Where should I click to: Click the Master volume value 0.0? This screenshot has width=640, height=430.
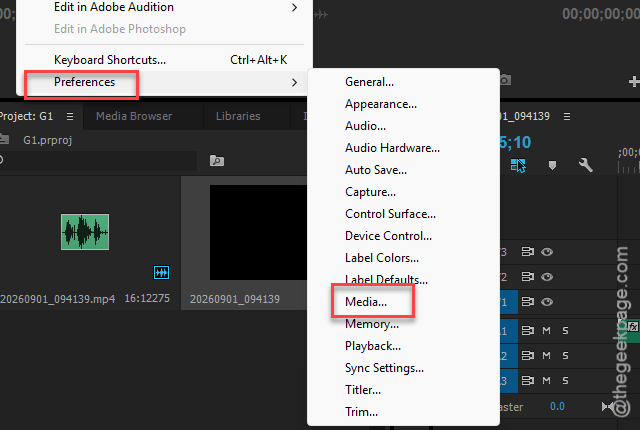(557, 407)
